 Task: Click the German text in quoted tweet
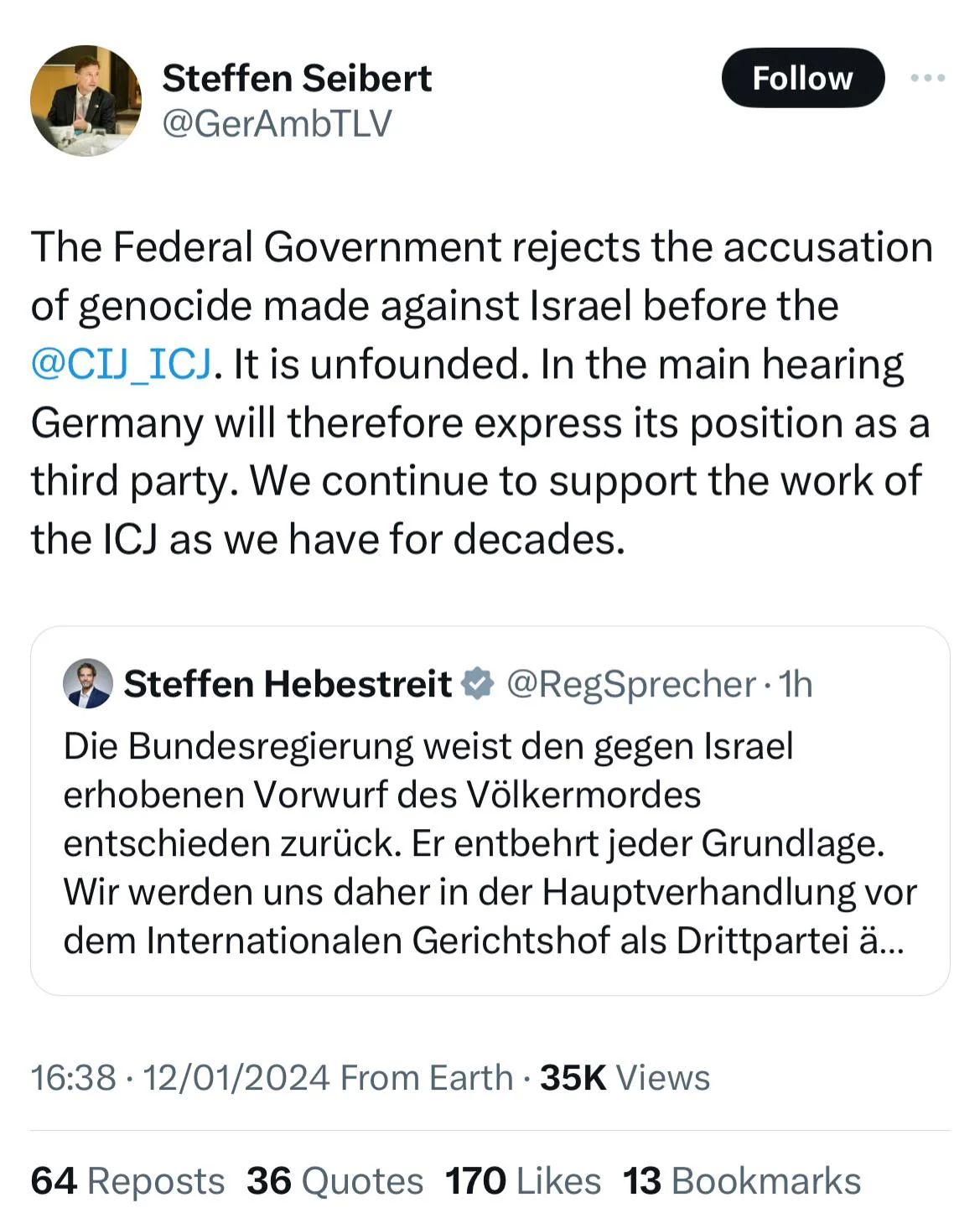click(x=490, y=843)
